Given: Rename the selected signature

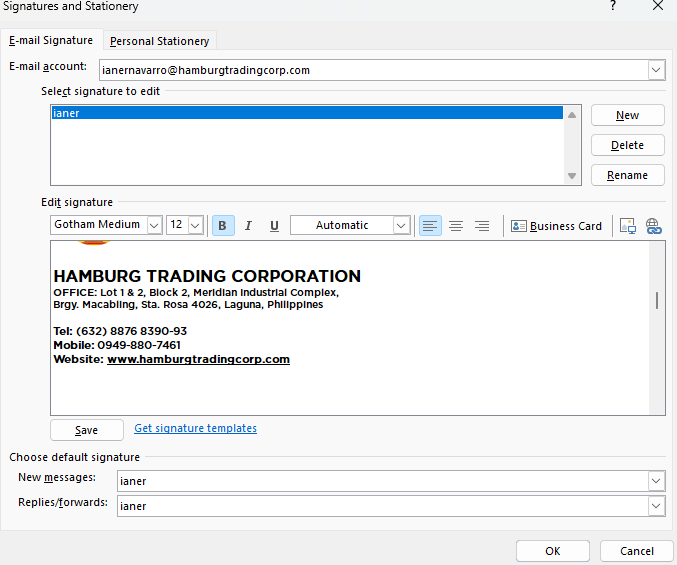Looking at the screenshot, I should click(x=627, y=175).
